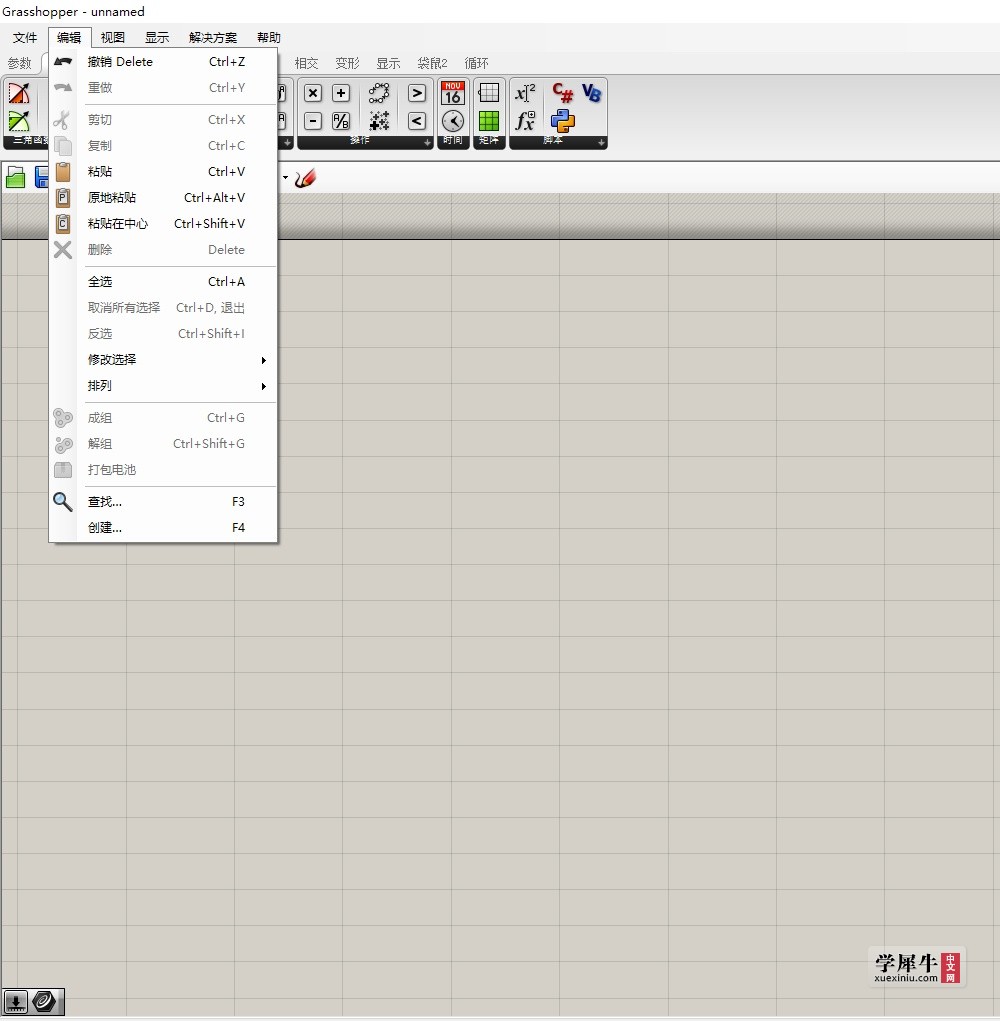Open dropdown arrow left of sketch pen
The height and width of the screenshot is (1021, 1000).
click(x=285, y=178)
